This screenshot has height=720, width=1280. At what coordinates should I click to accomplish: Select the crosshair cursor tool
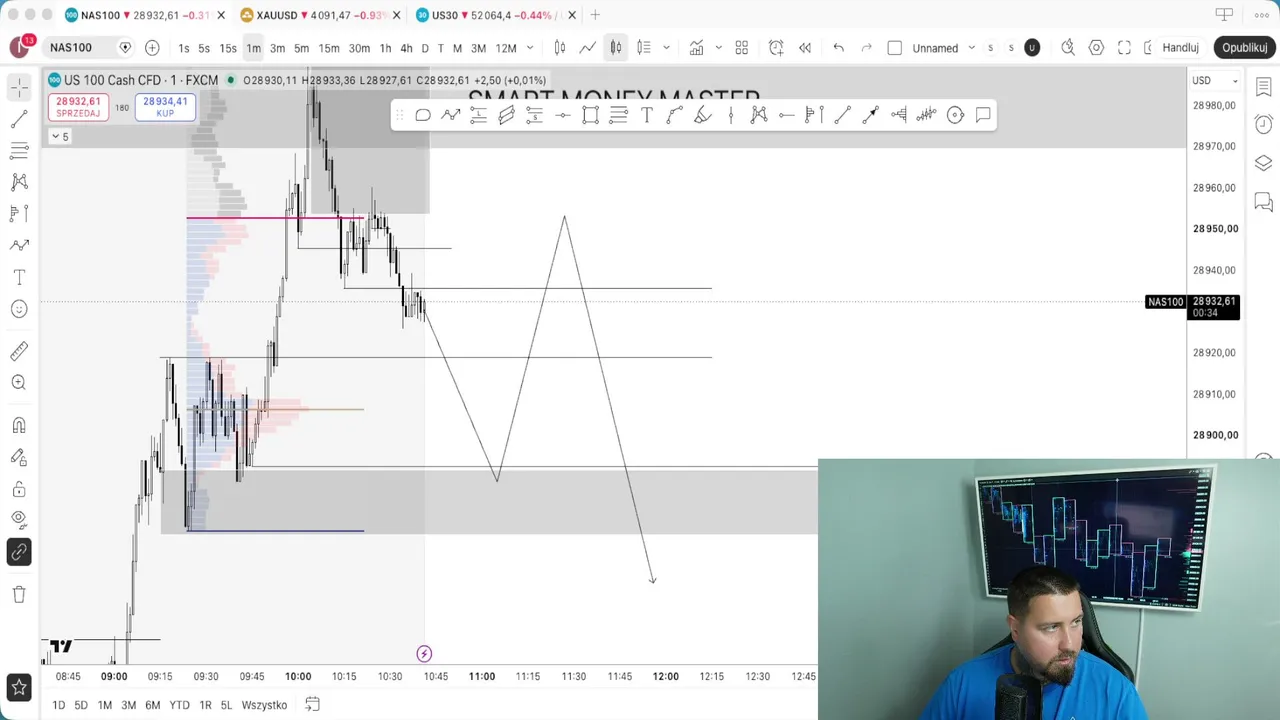click(x=19, y=88)
